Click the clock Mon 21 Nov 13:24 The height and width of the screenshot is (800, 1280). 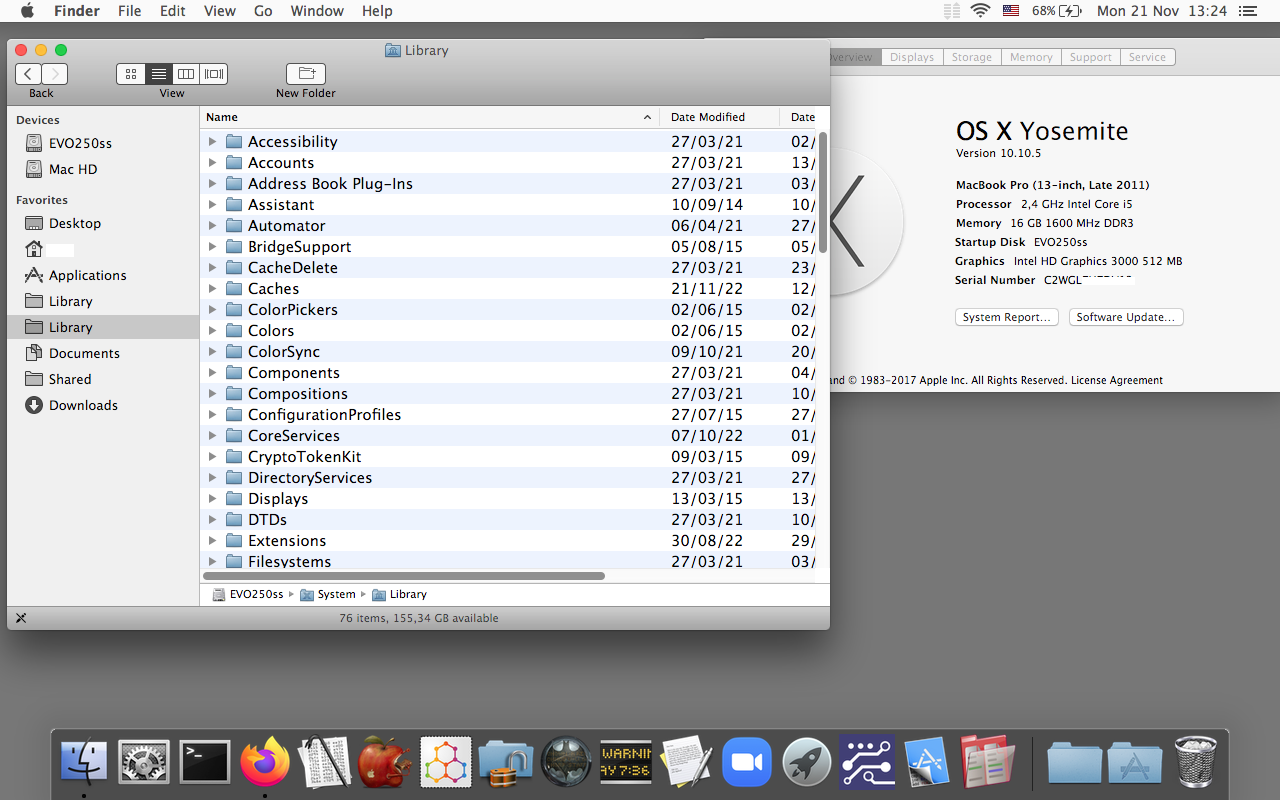(1162, 11)
